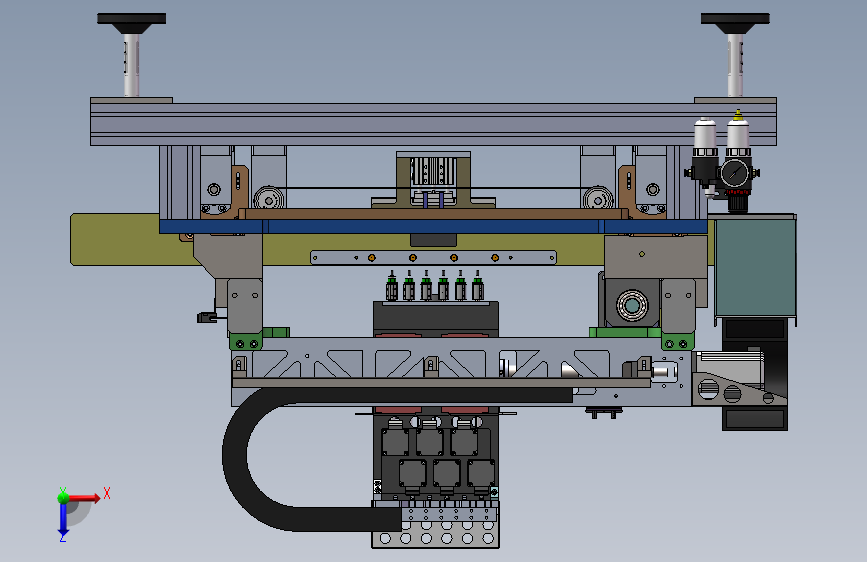
Task: Select the left belt pulley wheel
Action: pyautogui.click(x=269, y=200)
